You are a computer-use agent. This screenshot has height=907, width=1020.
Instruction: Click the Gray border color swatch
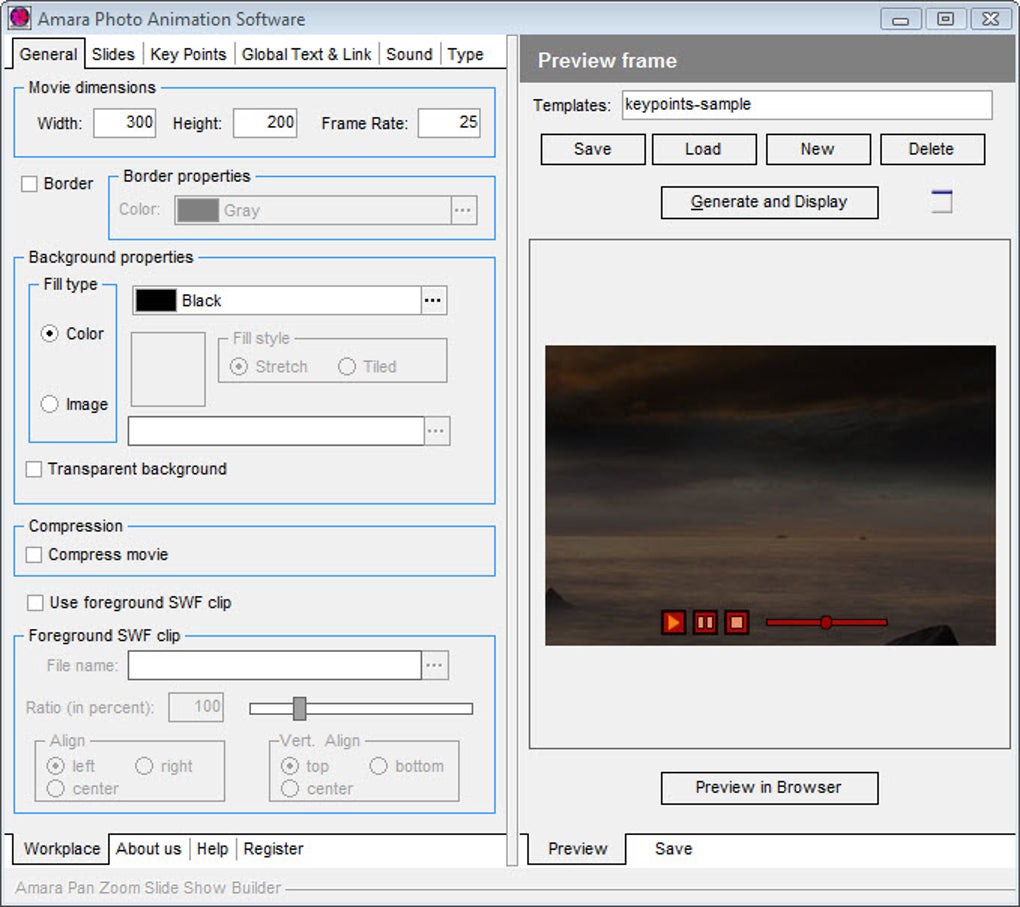click(198, 210)
